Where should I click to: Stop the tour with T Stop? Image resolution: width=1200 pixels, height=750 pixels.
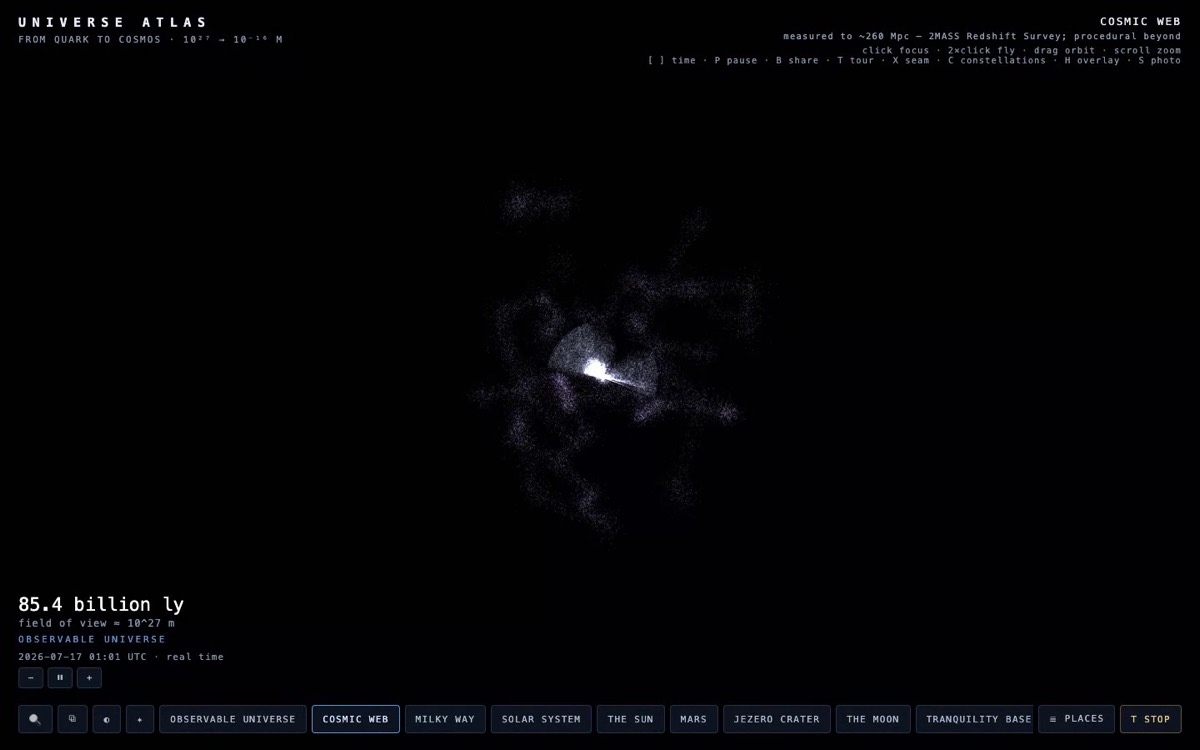point(1150,719)
